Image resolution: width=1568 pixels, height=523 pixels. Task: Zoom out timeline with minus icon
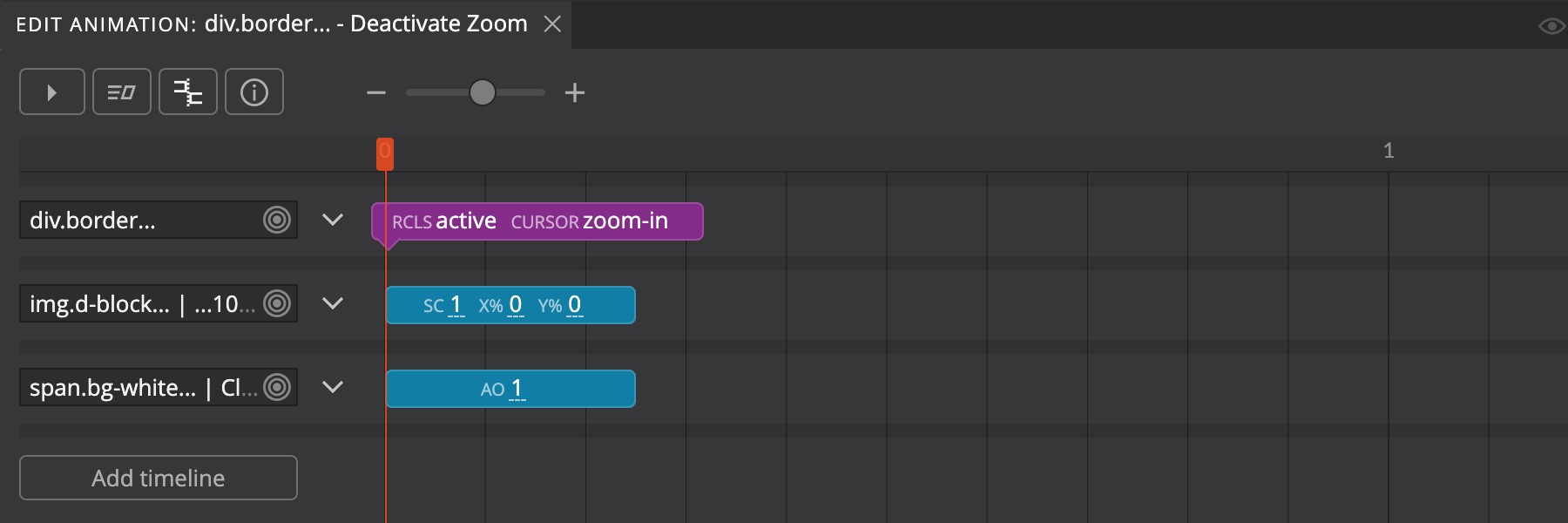pyautogui.click(x=376, y=92)
